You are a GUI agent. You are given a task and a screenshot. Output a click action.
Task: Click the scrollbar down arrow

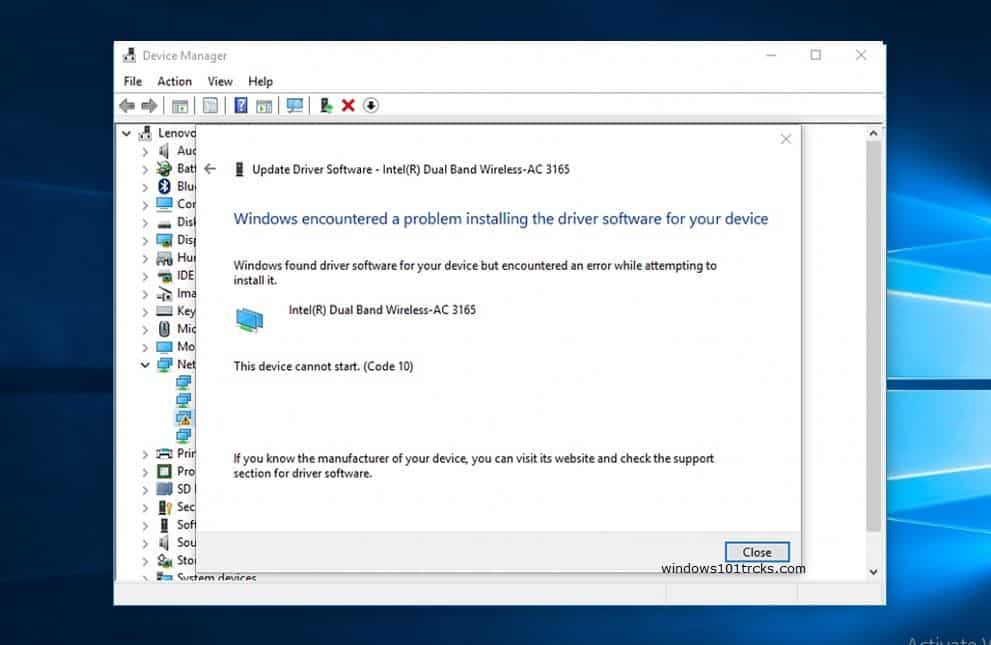click(873, 572)
